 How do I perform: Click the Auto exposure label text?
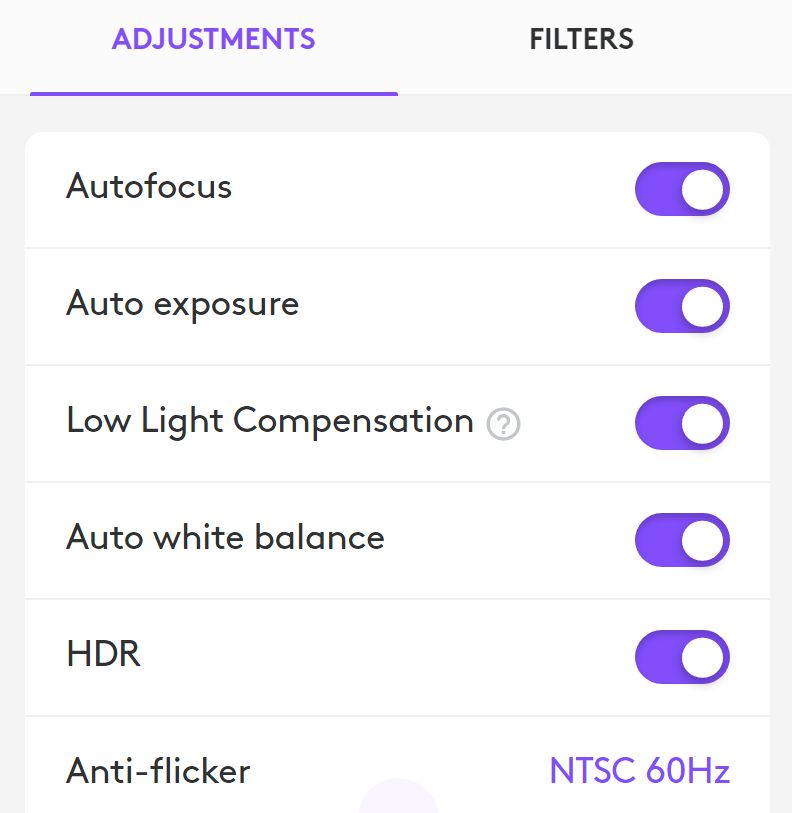point(183,304)
